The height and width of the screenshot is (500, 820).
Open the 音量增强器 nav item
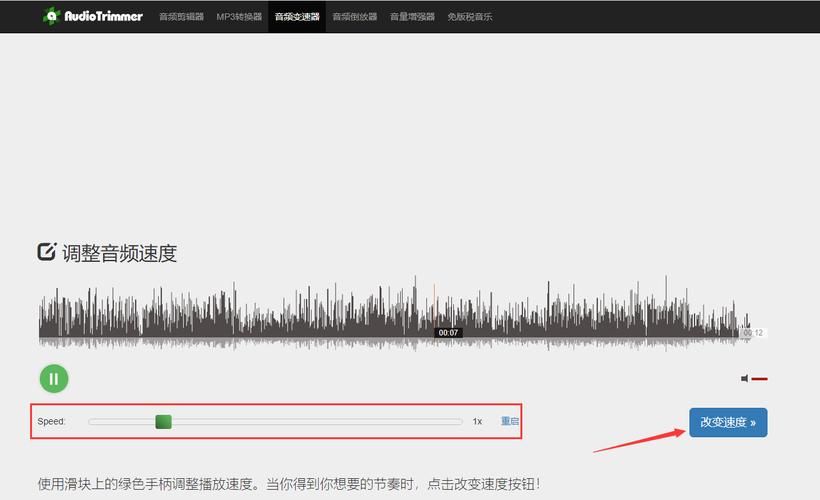(x=412, y=17)
